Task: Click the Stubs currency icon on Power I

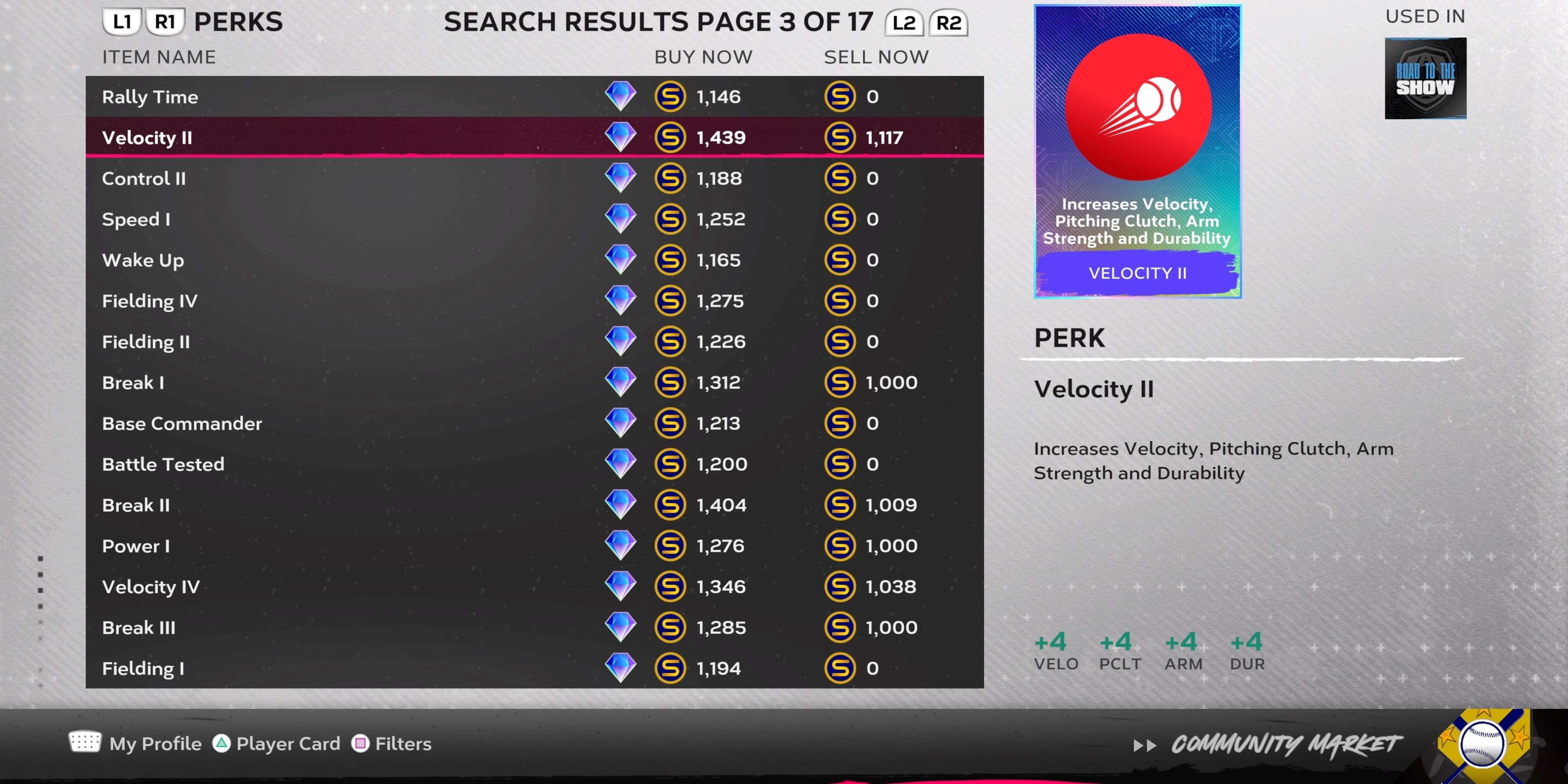Action: click(666, 546)
